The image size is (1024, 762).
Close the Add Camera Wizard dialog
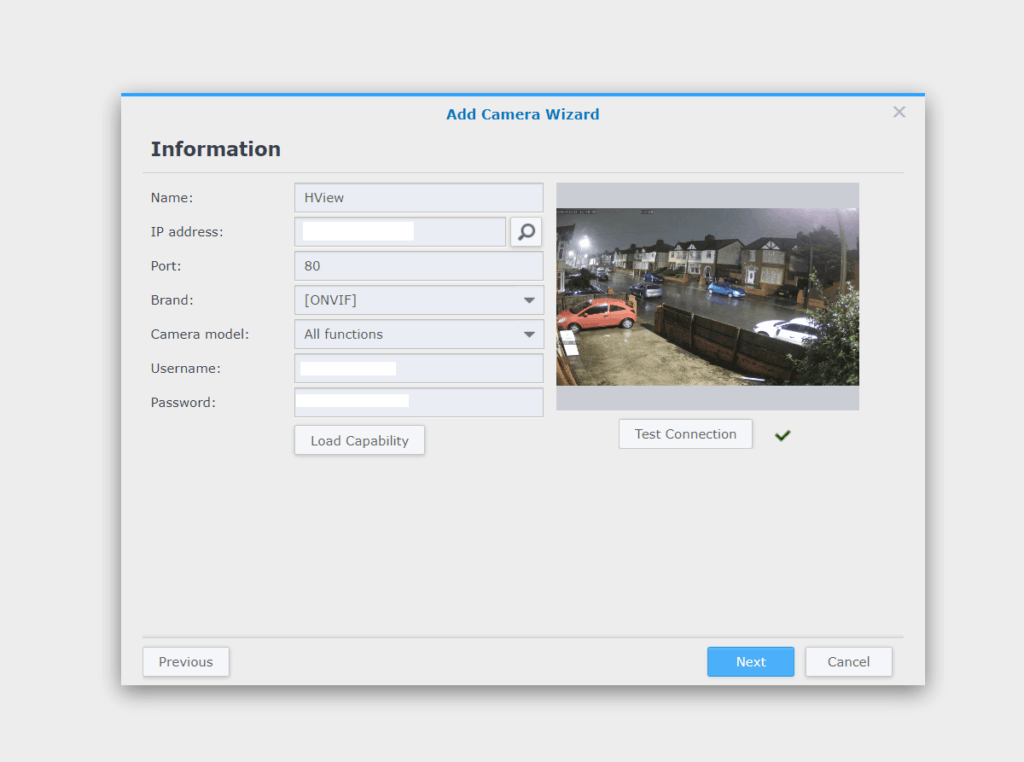point(899,112)
